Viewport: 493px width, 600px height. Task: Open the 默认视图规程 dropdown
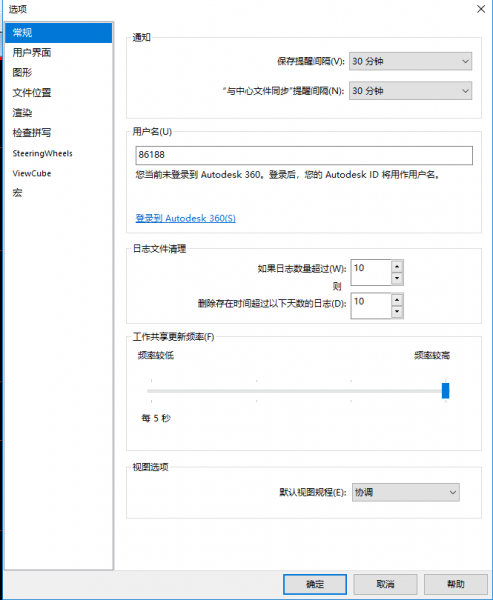point(405,492)
